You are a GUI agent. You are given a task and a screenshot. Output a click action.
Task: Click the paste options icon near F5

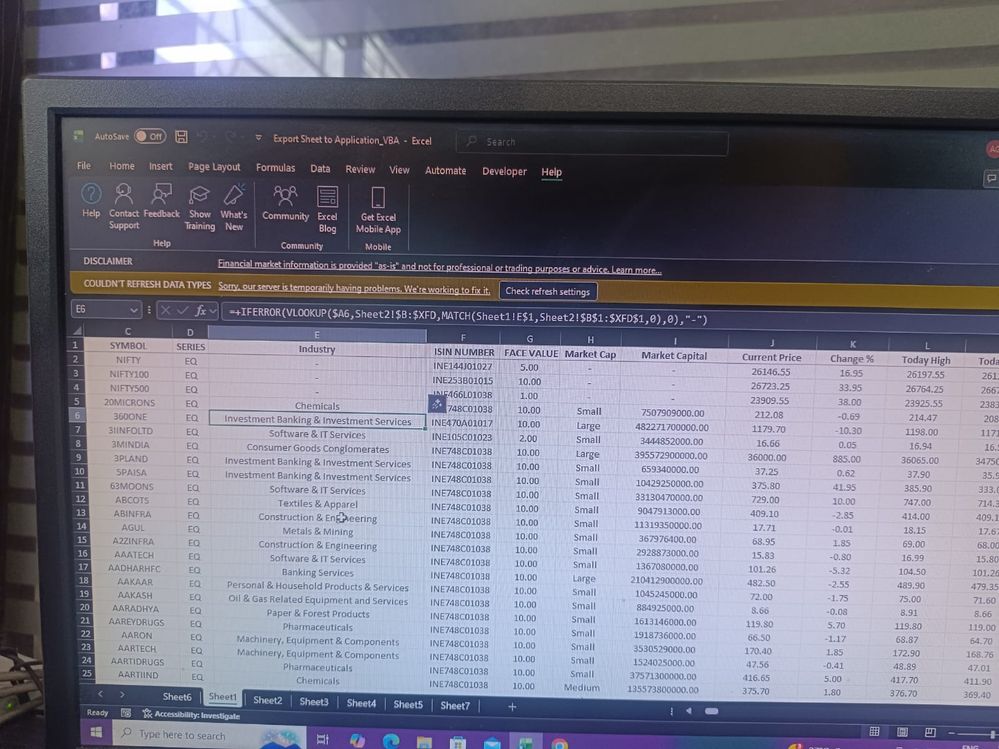pyautogui.click(x=437, y=403)
